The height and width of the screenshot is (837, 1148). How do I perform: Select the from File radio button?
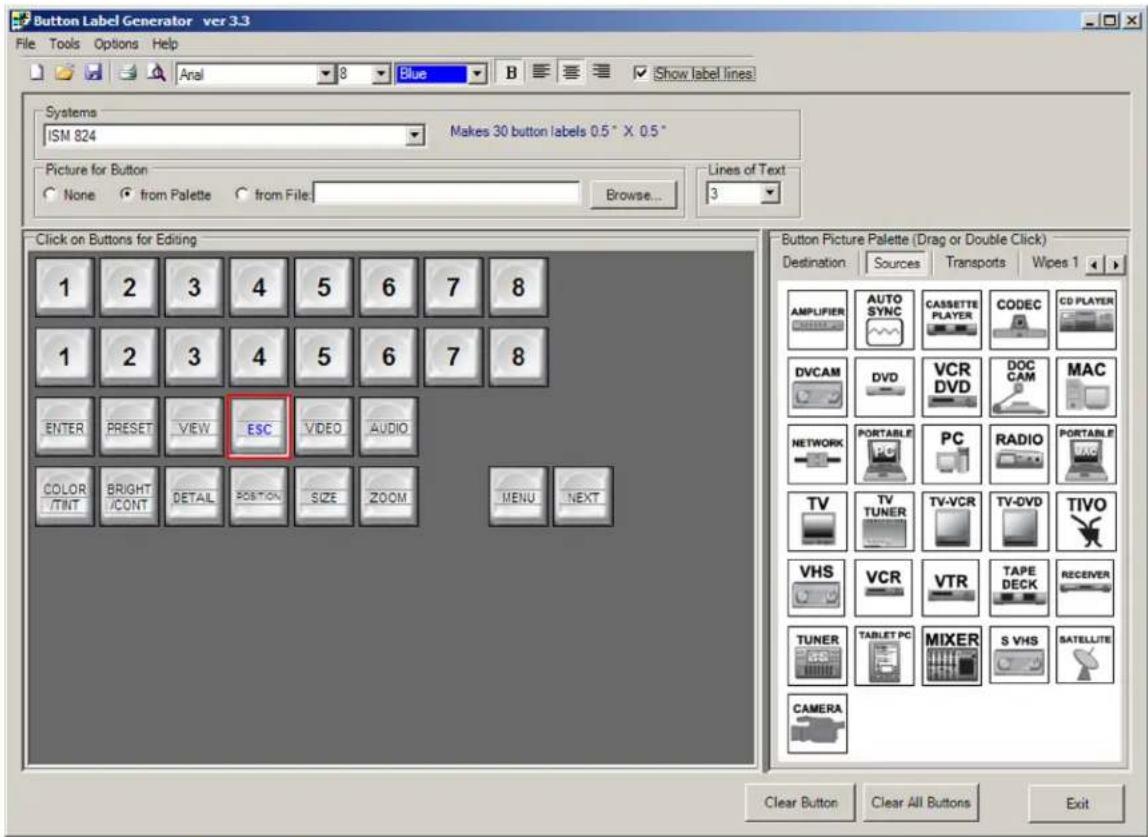point(241,195)
